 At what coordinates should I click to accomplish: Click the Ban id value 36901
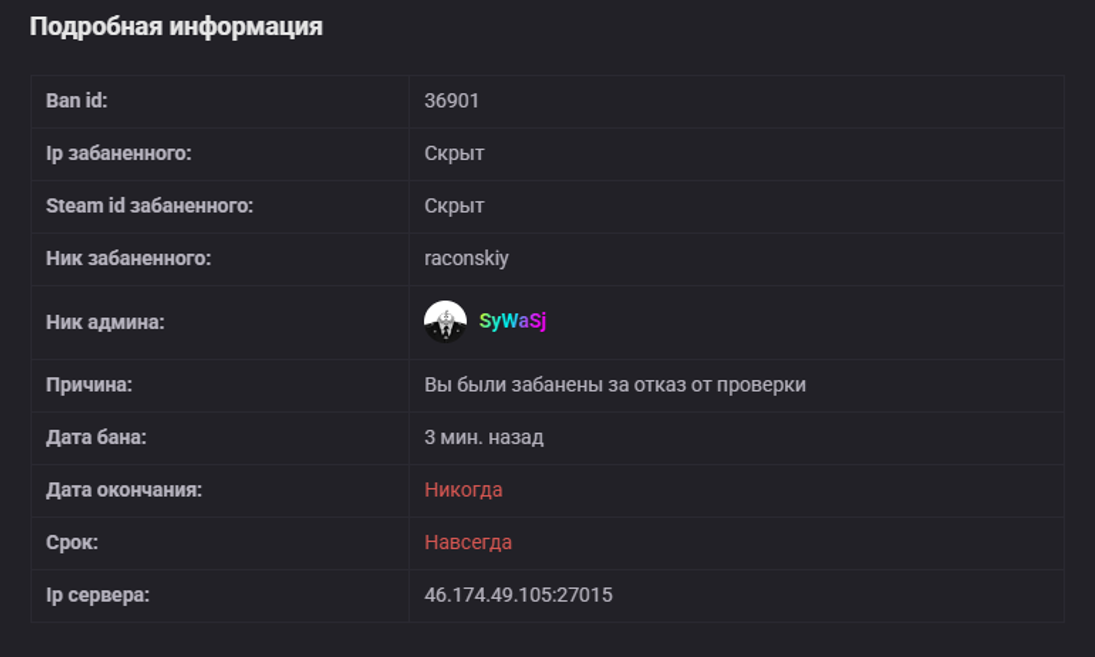[452, 101]
